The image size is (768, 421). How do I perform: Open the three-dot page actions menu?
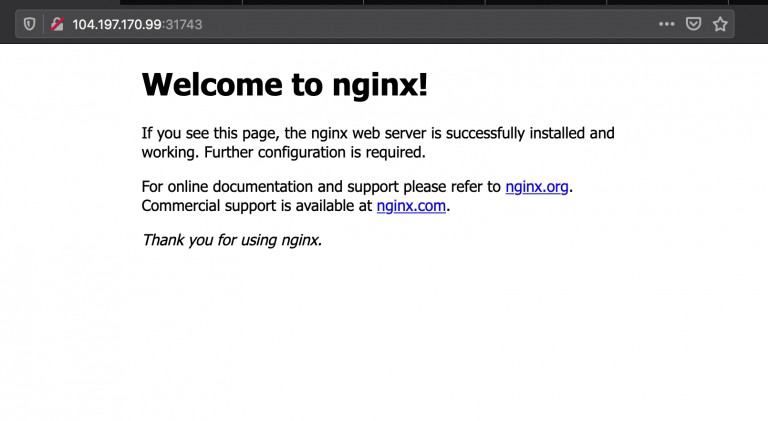pos(667,24)
